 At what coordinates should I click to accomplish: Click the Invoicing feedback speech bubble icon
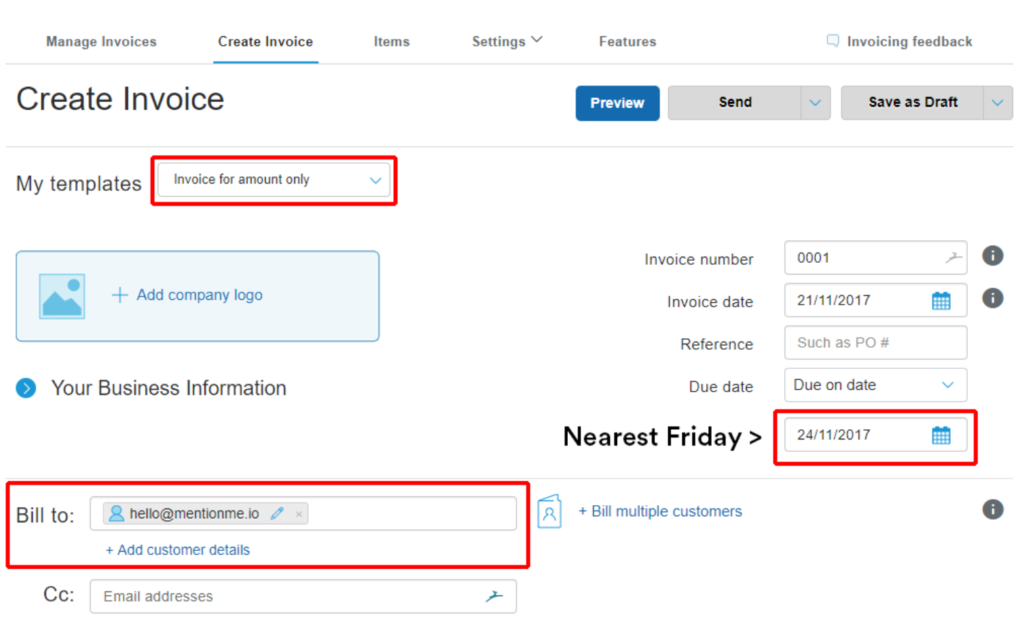click(x=833, y=41)
